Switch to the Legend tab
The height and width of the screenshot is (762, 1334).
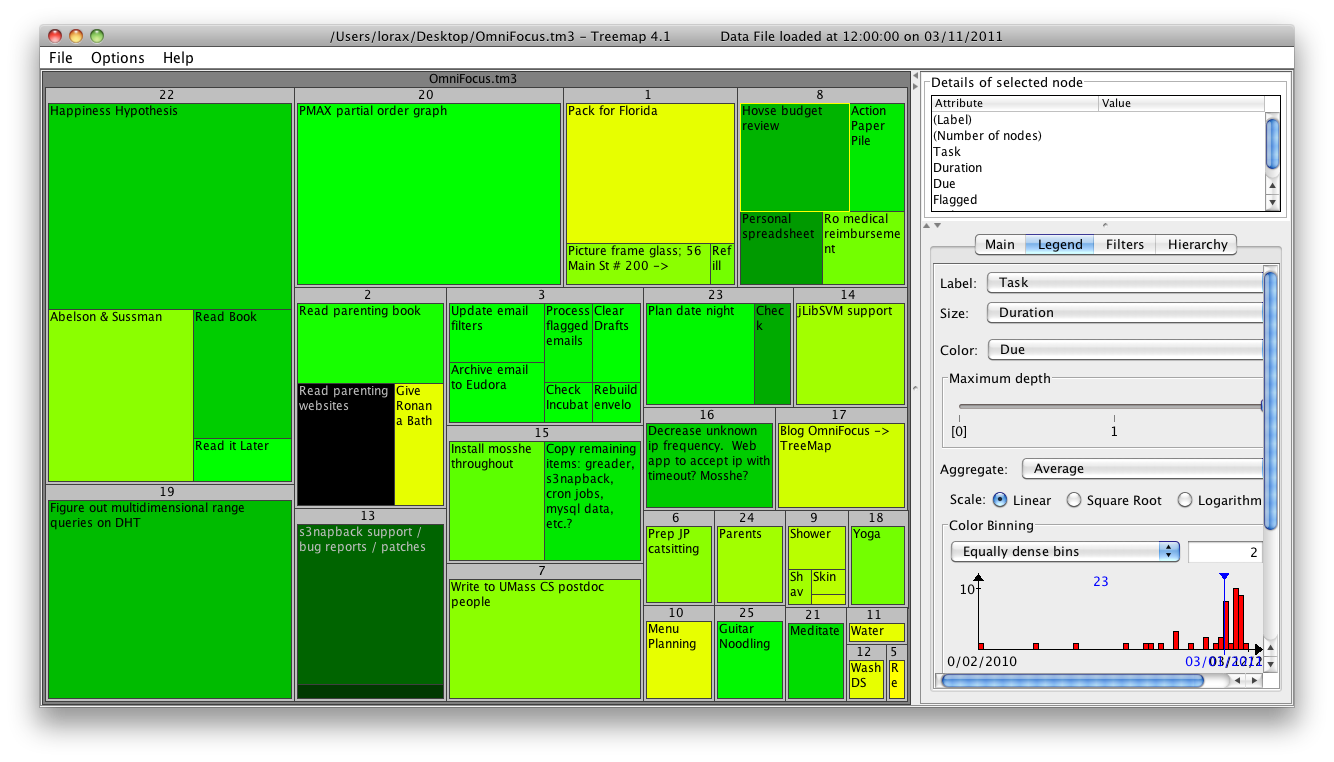click(x=1059, y=244)
